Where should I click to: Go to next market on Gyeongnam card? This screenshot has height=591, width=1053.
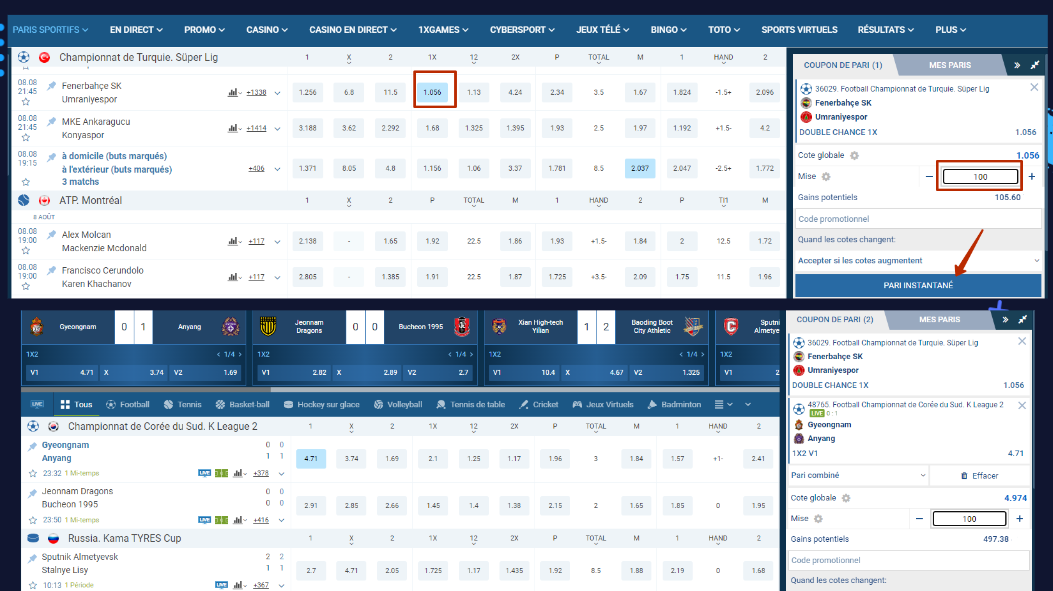coord(238,354)
